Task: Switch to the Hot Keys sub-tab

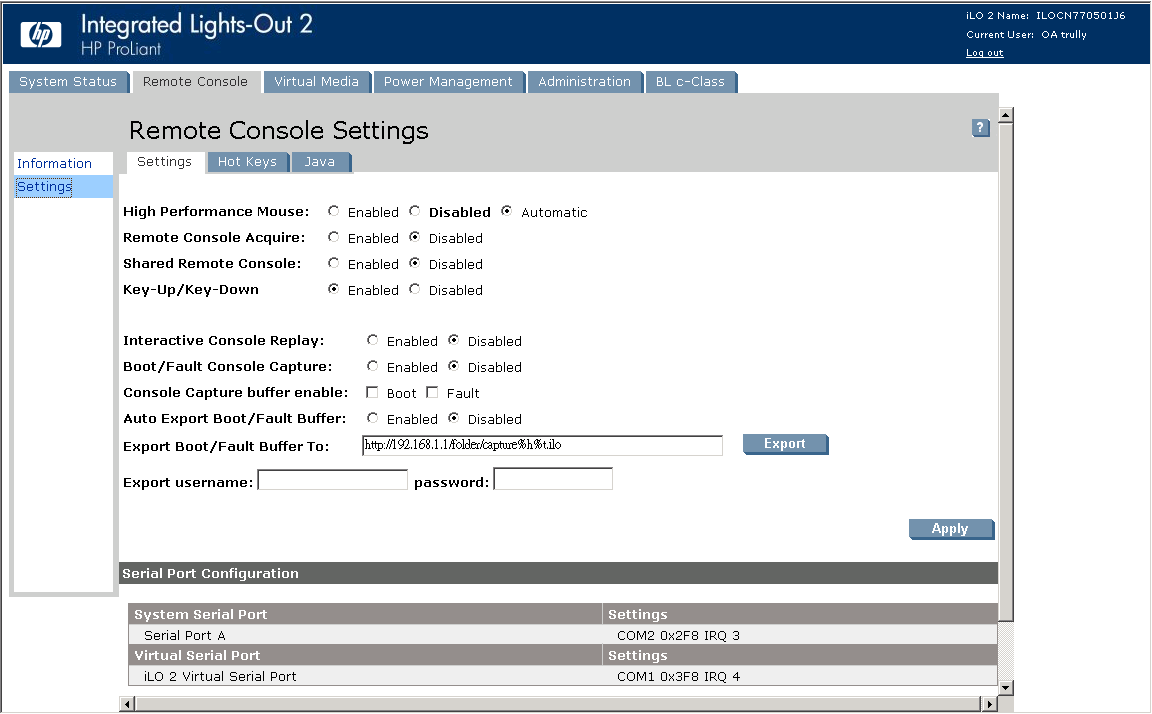Action: (248, 162)
